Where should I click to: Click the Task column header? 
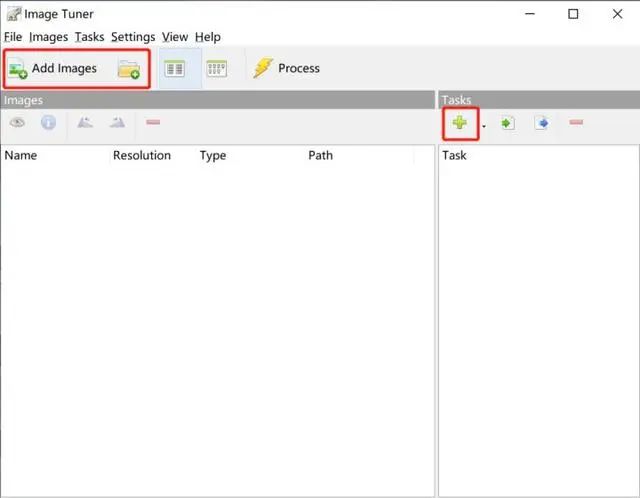[x=454, y=156]
